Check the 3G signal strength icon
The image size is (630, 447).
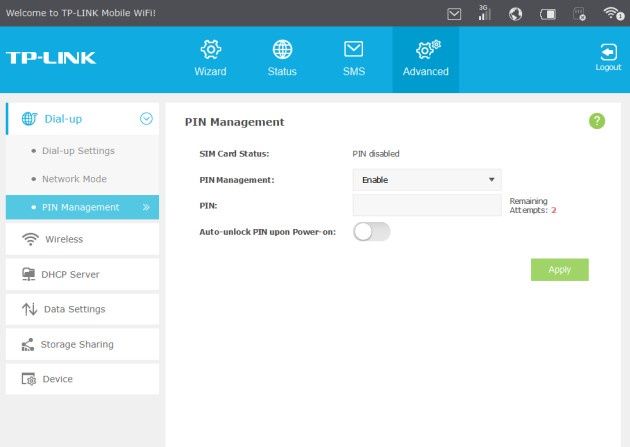484,13
